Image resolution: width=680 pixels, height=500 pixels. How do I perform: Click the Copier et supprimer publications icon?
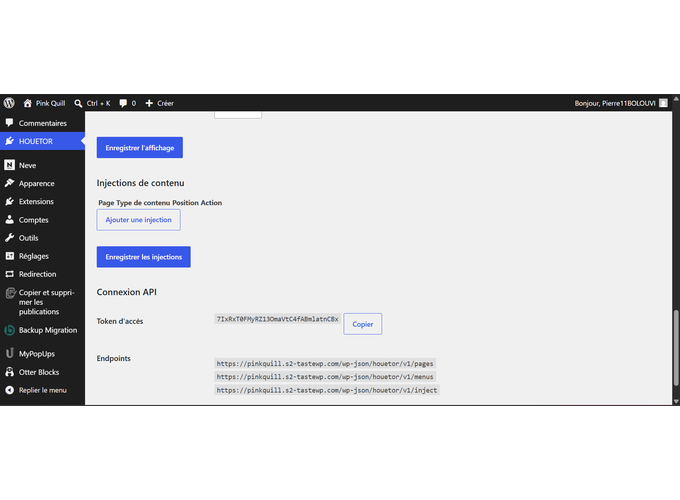point(10,293)
